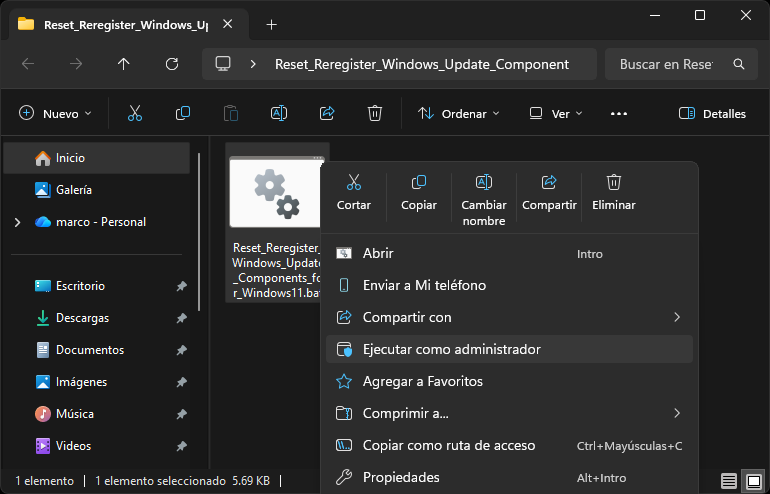
Task: Click the navigation pane scrollbar
Action: pos(199,232)
